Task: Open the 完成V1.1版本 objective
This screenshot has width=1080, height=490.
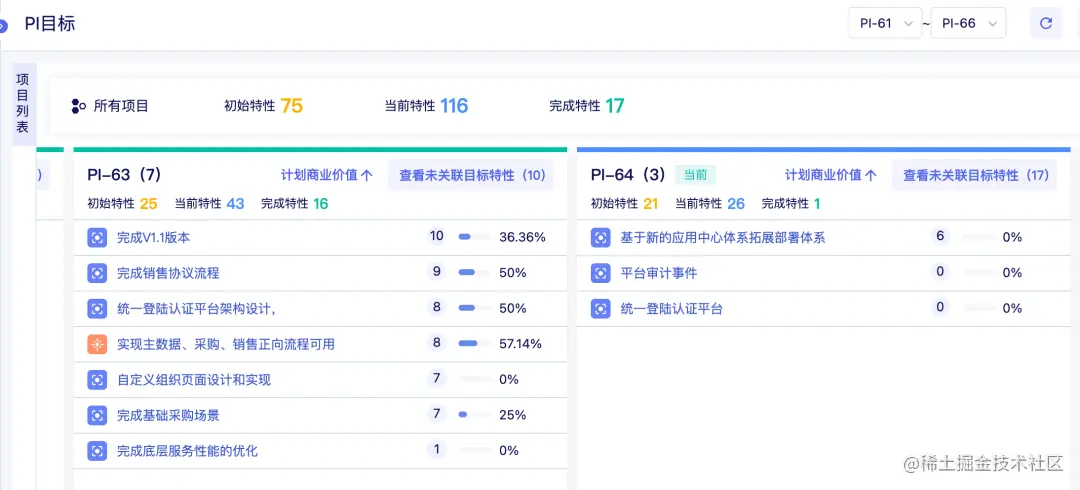Action: click(154, 238)
